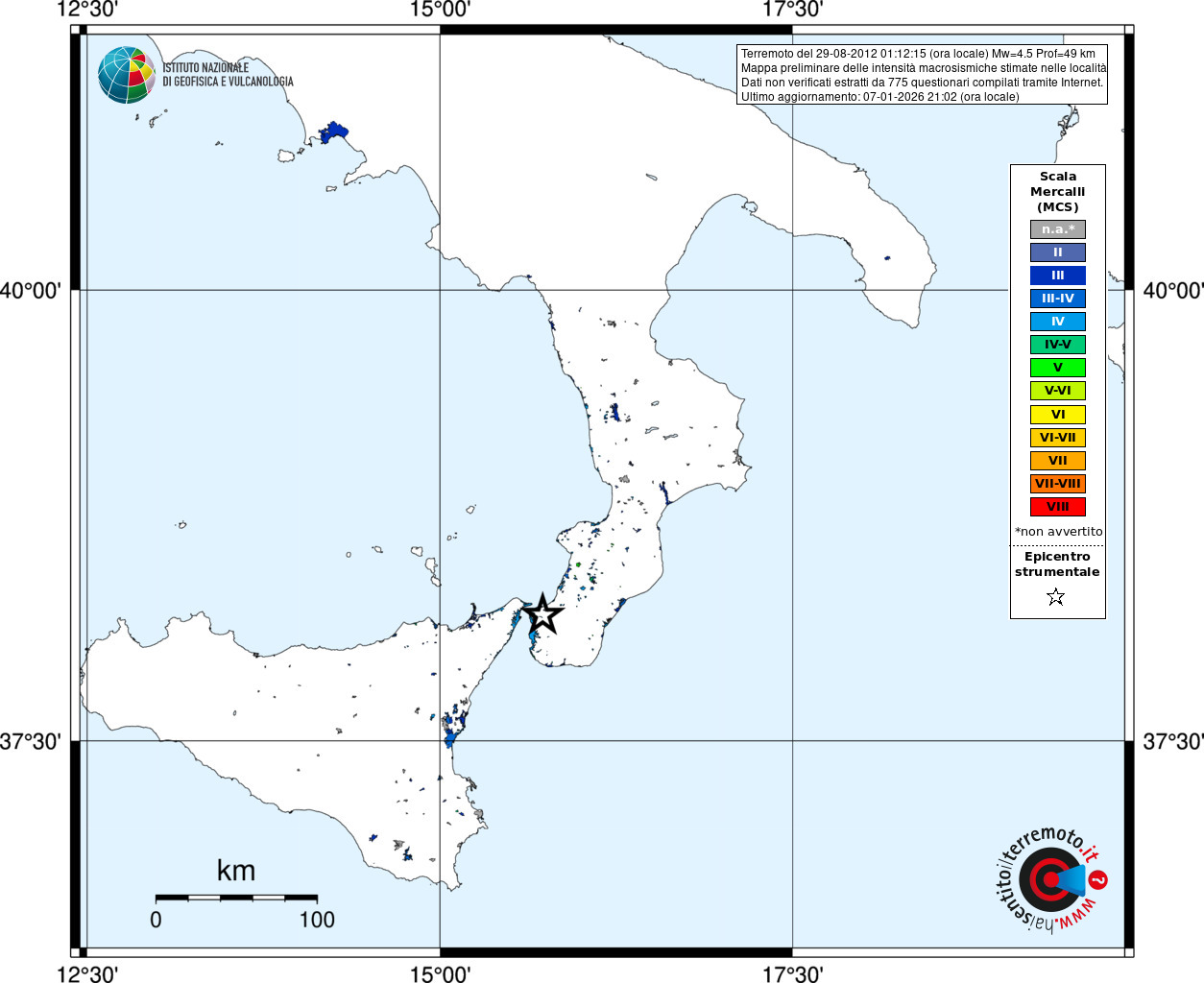This screenshot has width=1204, height=983.
Task: Click the km scale bar
Action: (x=236, y=899)
